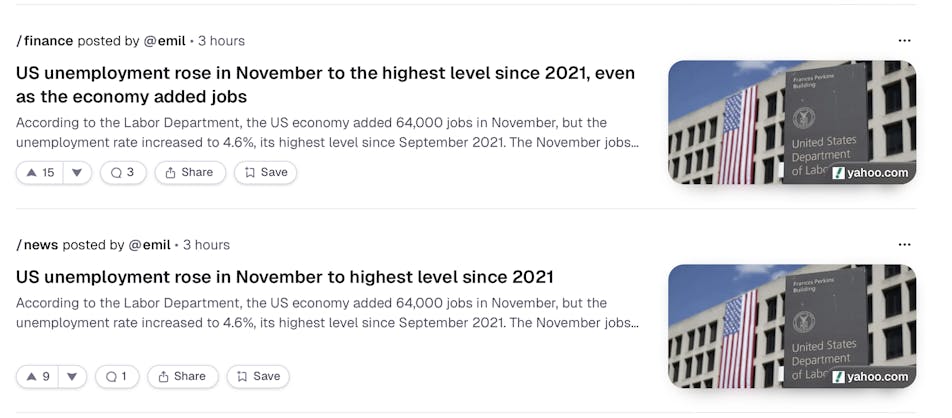
Task: Go to the /finance community
Action: pyautogui.click(x=45, y=41)
